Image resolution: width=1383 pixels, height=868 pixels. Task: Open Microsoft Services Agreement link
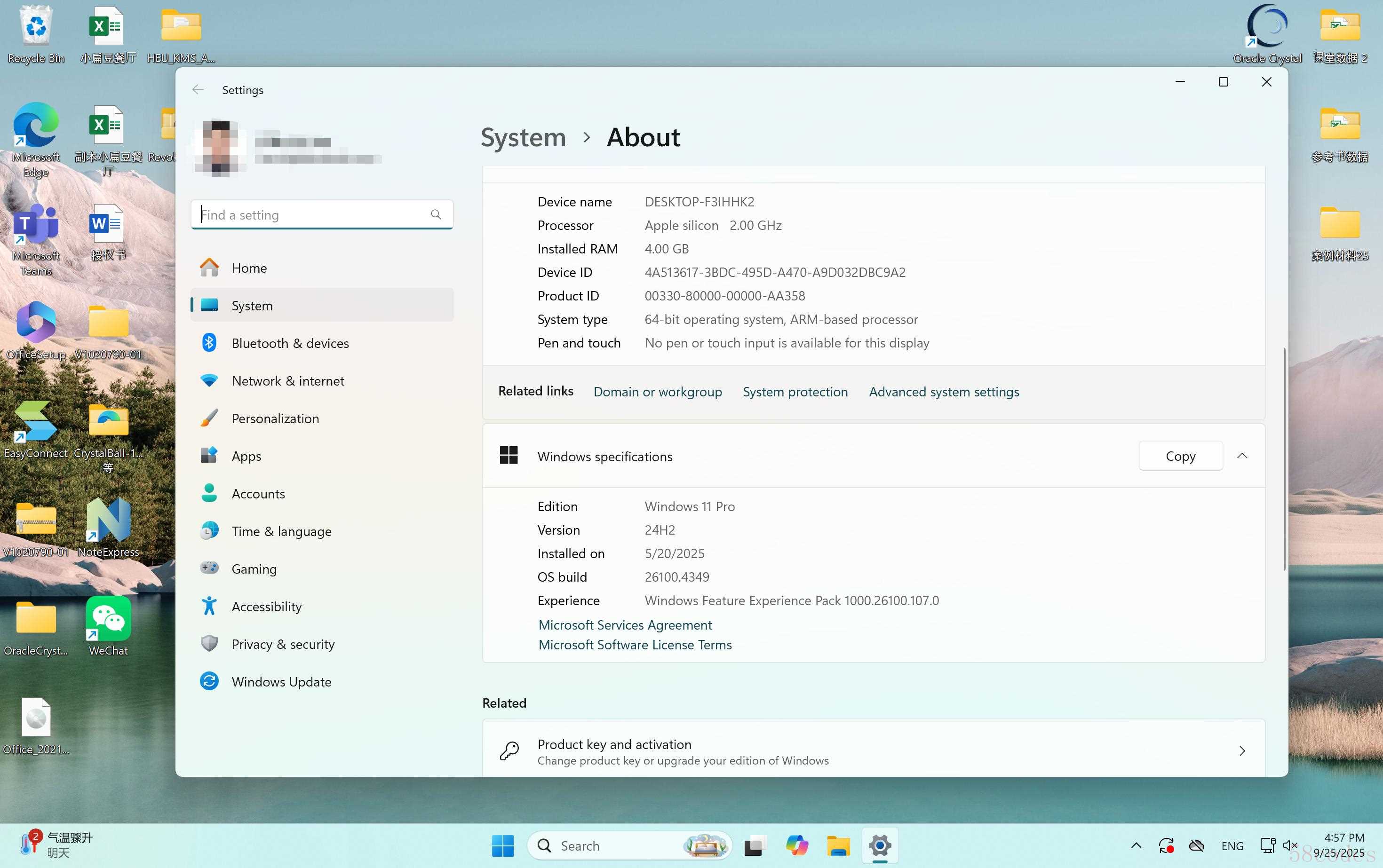(625, 624)
